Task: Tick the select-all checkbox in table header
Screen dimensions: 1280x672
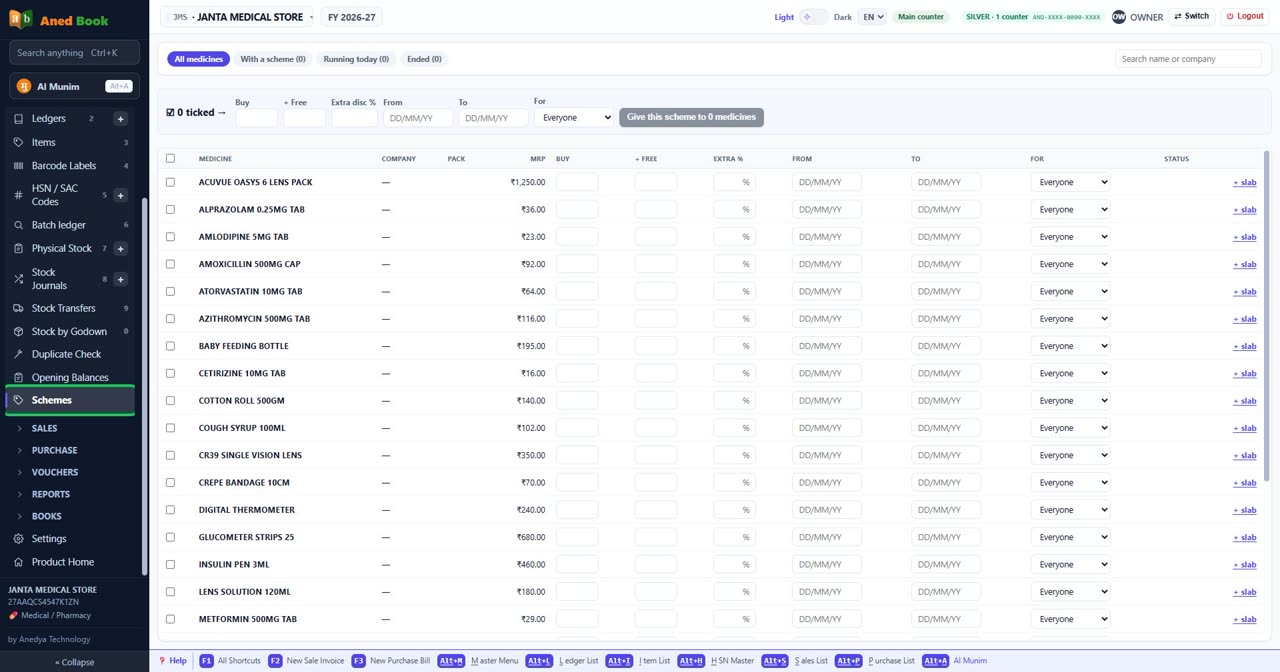Action: coord(170,159)
